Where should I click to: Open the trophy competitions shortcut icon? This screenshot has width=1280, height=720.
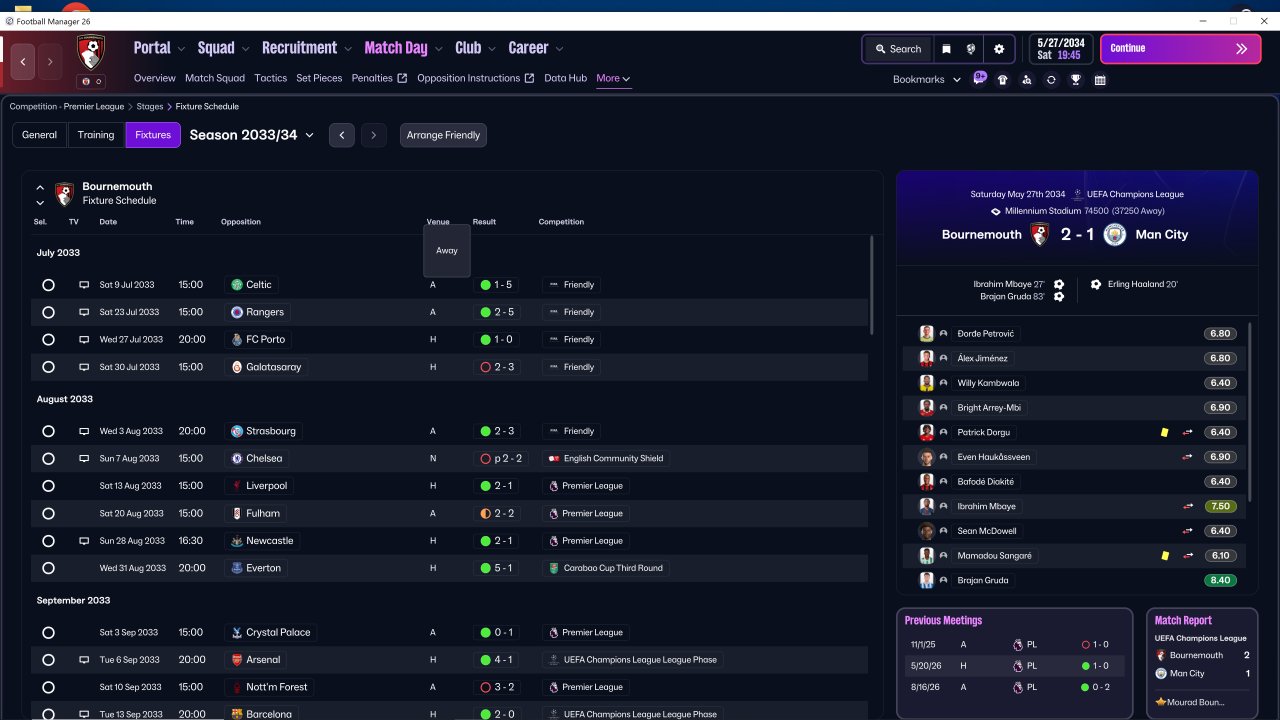point(1076,80)
